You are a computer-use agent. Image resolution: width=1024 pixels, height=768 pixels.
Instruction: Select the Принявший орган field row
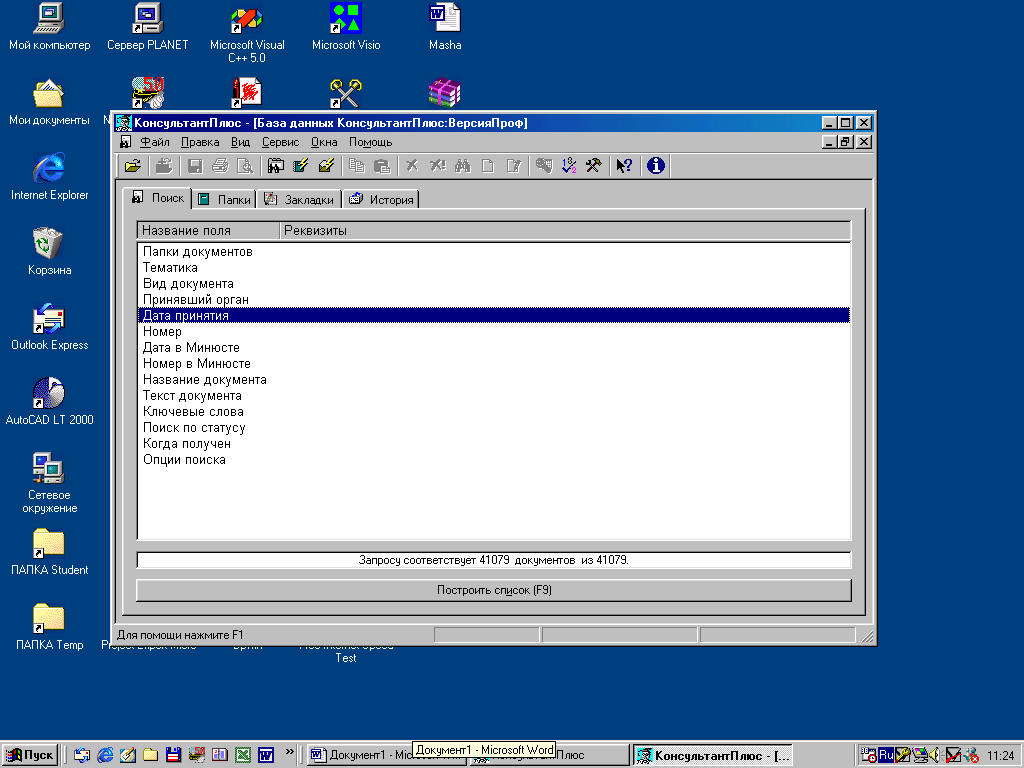tap(494, 300)
